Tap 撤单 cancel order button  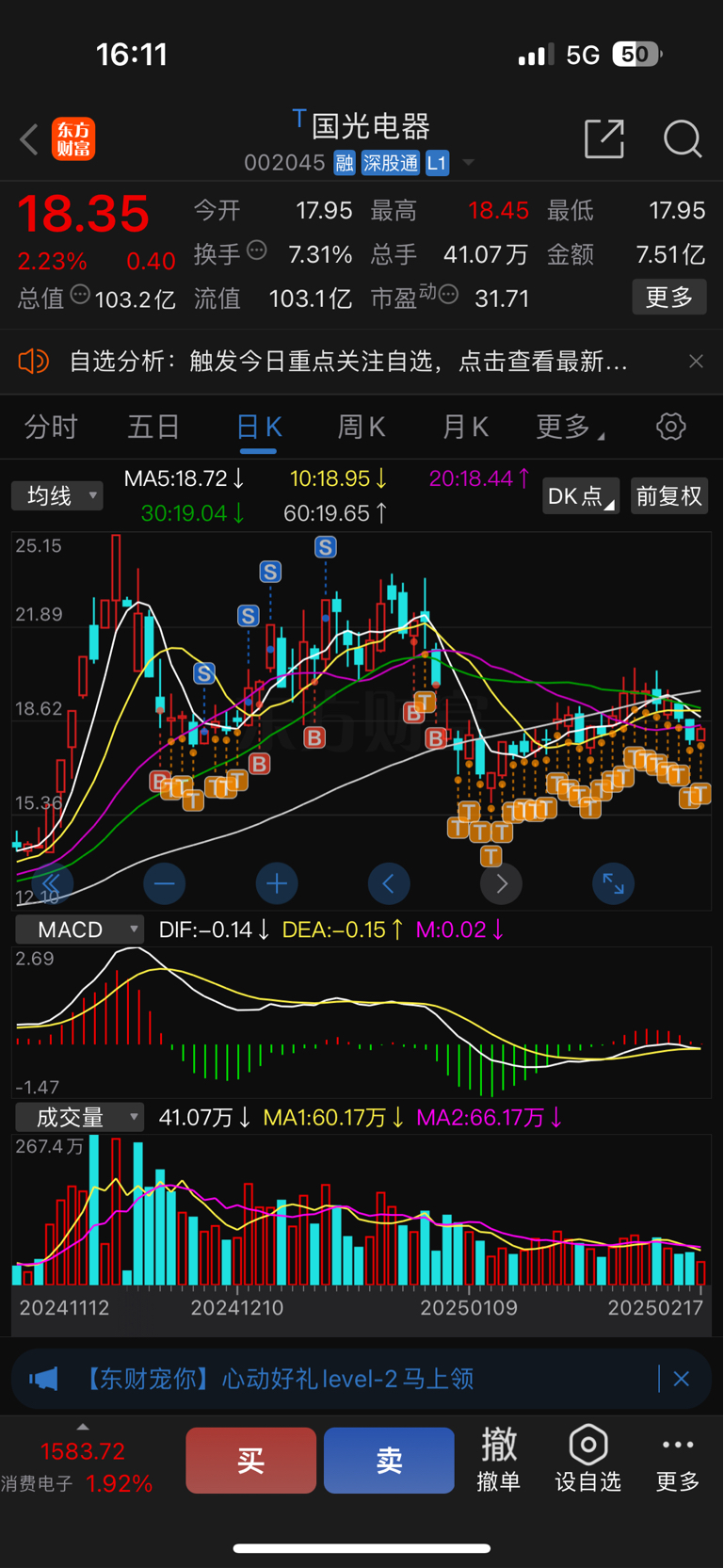pyautogui.click(x=499, y=1460)
